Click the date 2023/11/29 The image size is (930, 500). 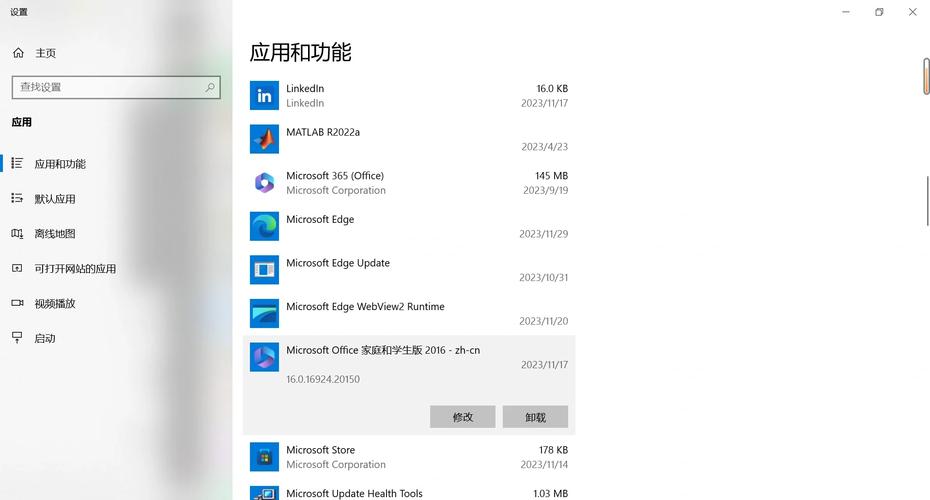tap(543, 234)
